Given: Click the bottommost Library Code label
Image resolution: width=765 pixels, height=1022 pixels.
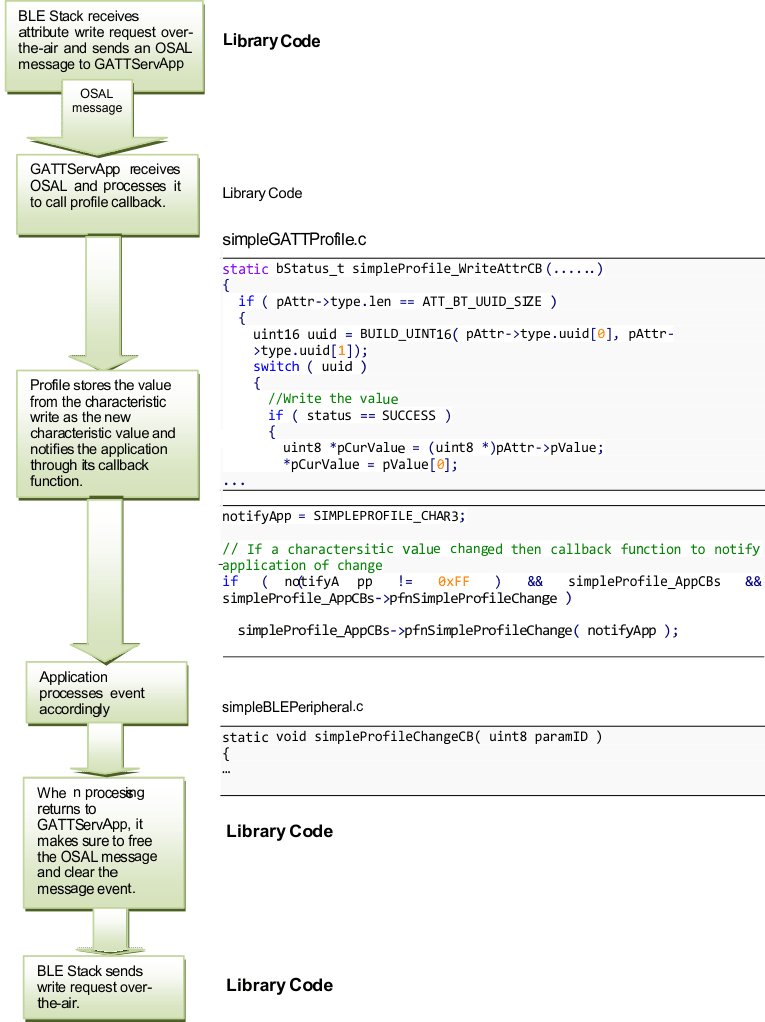Looking at the screenshot, I should click(279, 985).
